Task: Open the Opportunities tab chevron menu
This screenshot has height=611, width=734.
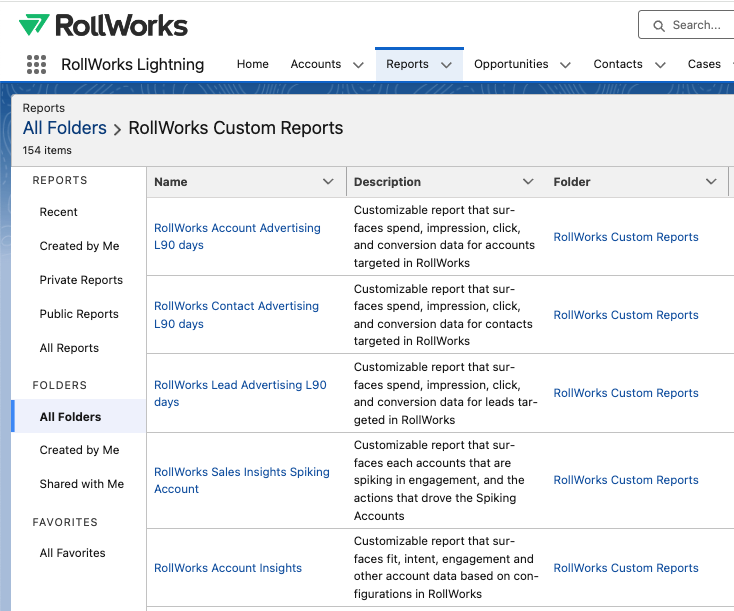Action: 565,65
